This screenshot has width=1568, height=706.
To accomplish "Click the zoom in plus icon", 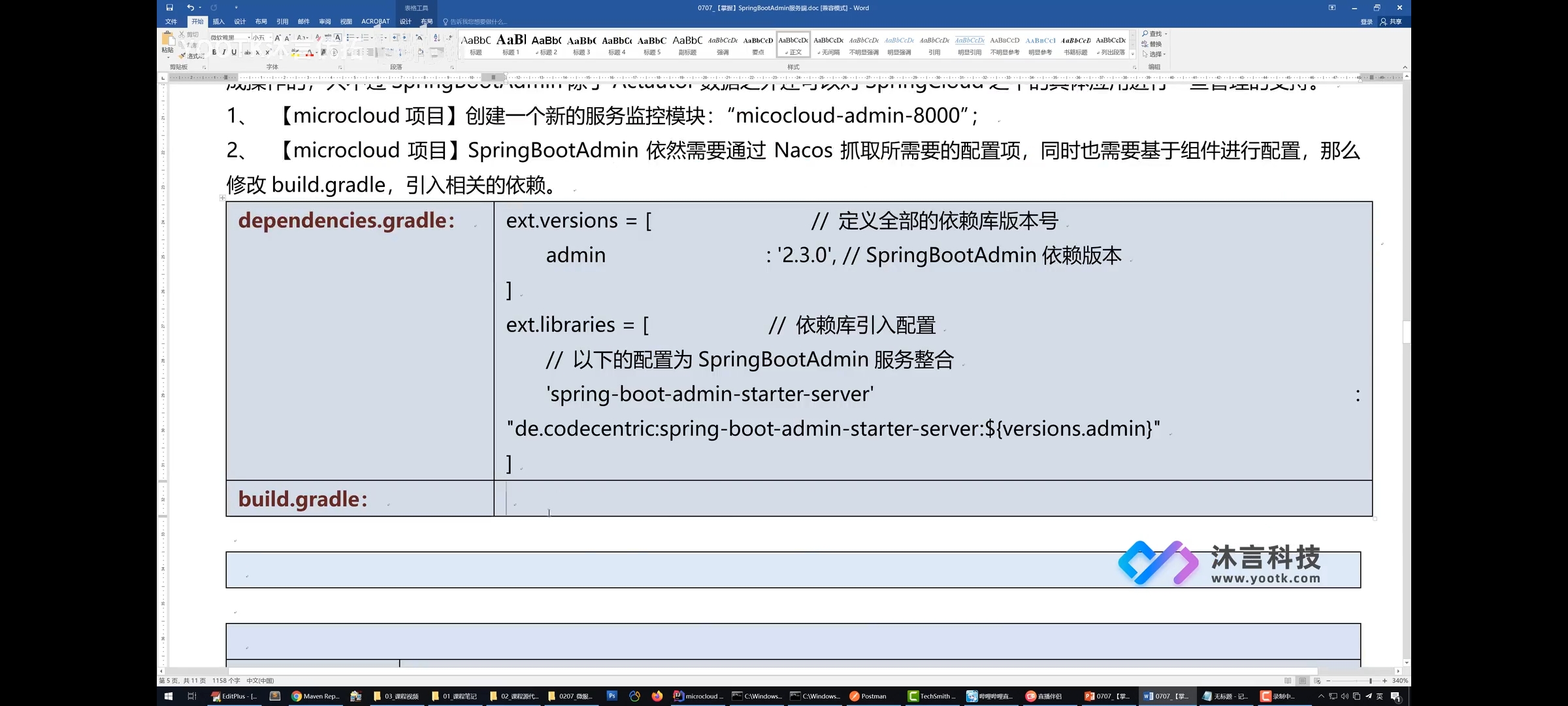I will click(1384, 681).
